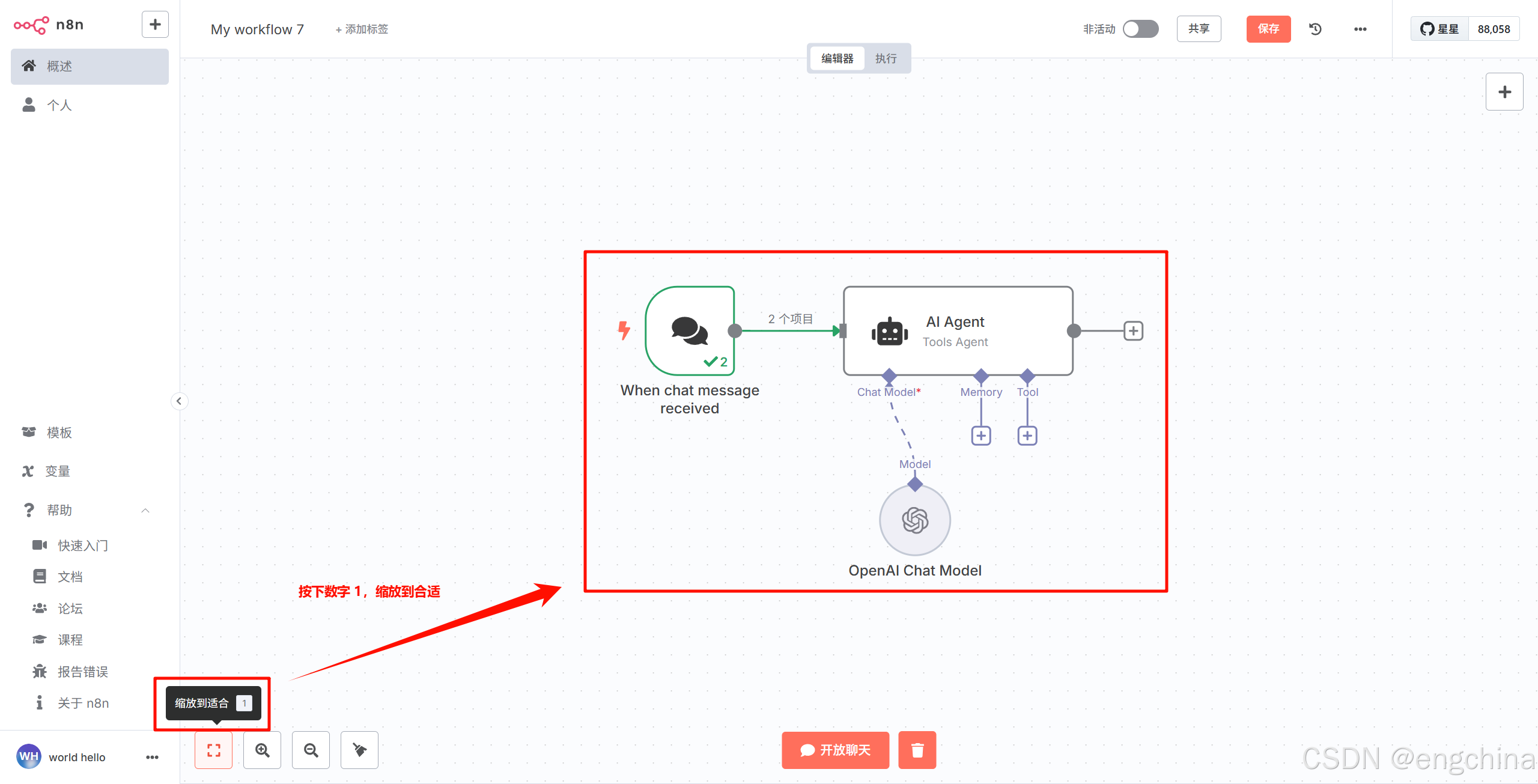Switch to the 执行 tab

coord(886,58)
